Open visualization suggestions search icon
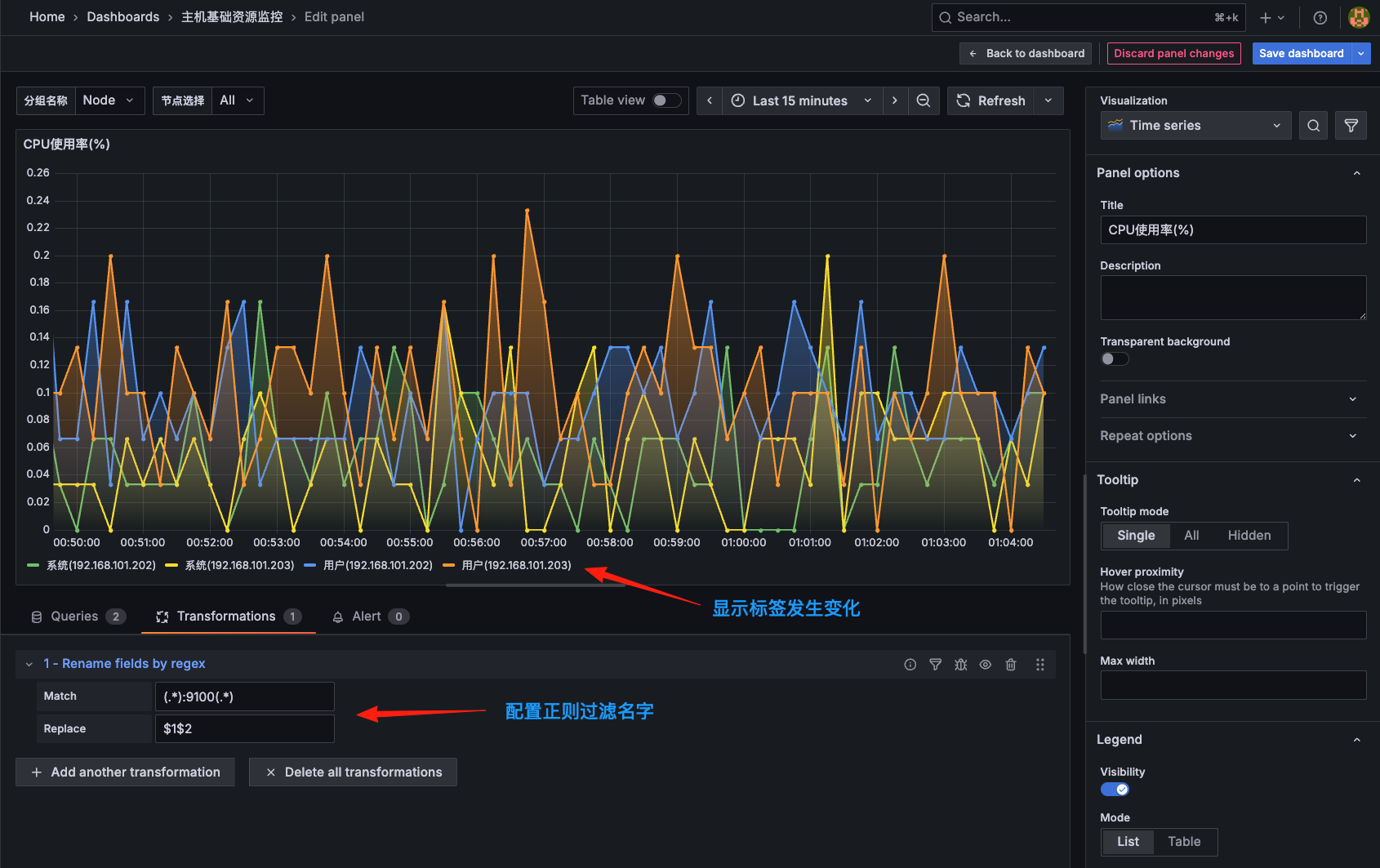The height and width of the screenshot is (868, 1380). click(1313, 125)
